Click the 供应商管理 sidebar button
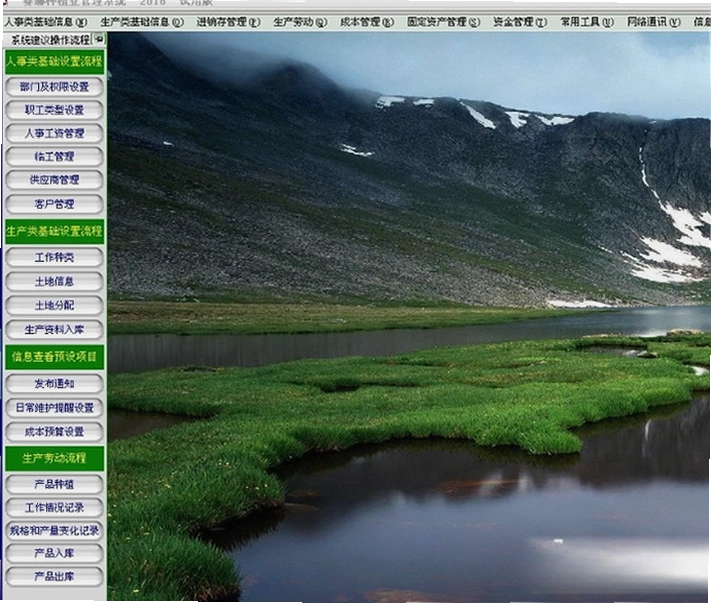The image size is (711, 603). click(54, 180)
